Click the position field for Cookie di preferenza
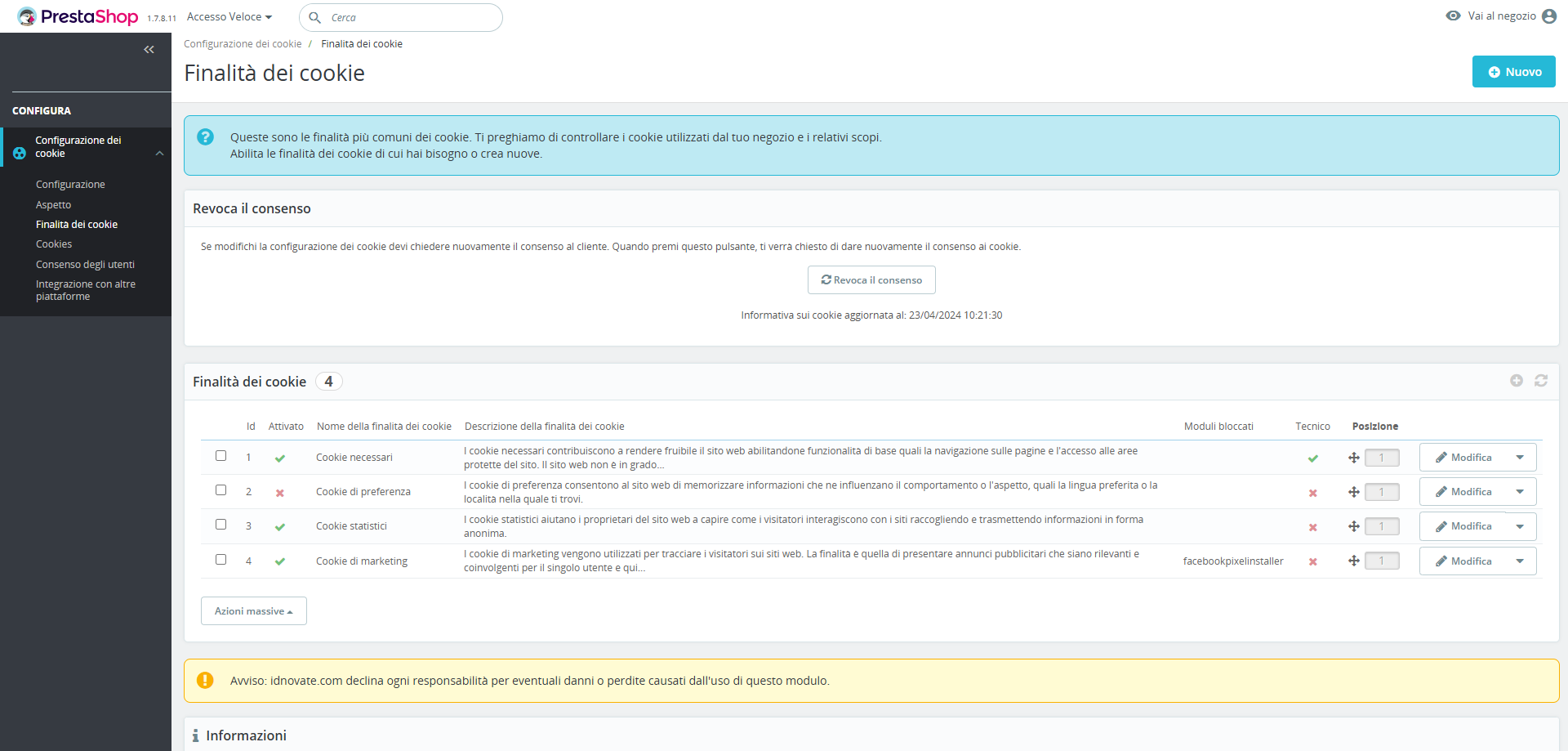 (1382, 492)
